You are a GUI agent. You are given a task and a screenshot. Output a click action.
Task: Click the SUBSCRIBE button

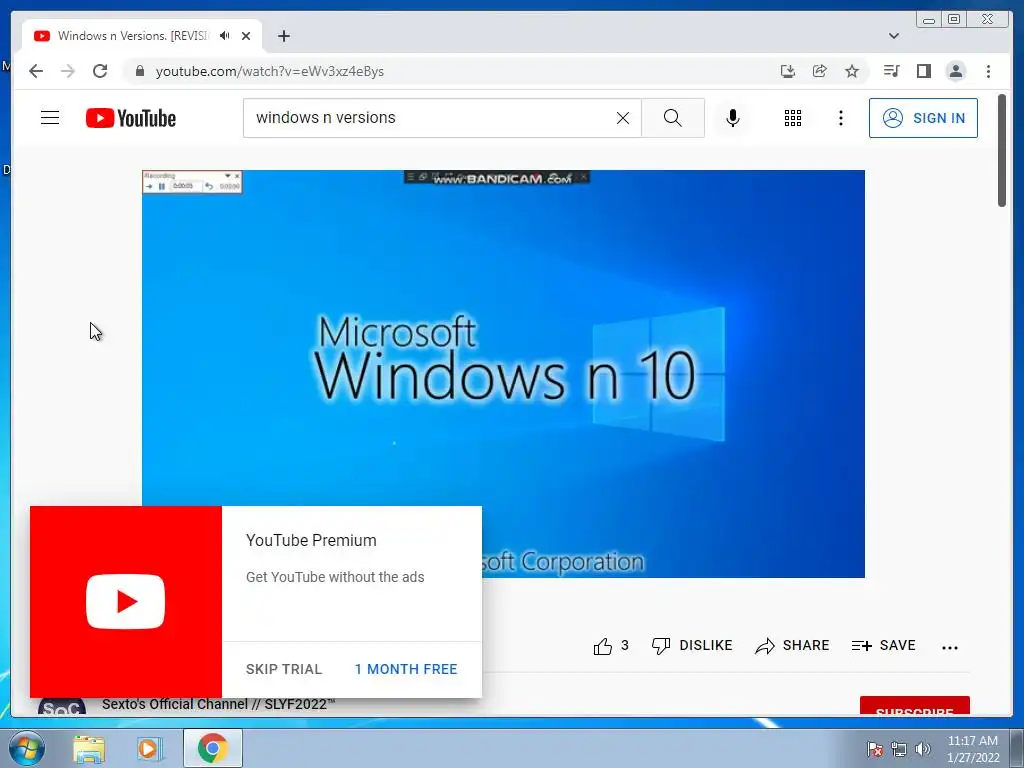(914, 707)
